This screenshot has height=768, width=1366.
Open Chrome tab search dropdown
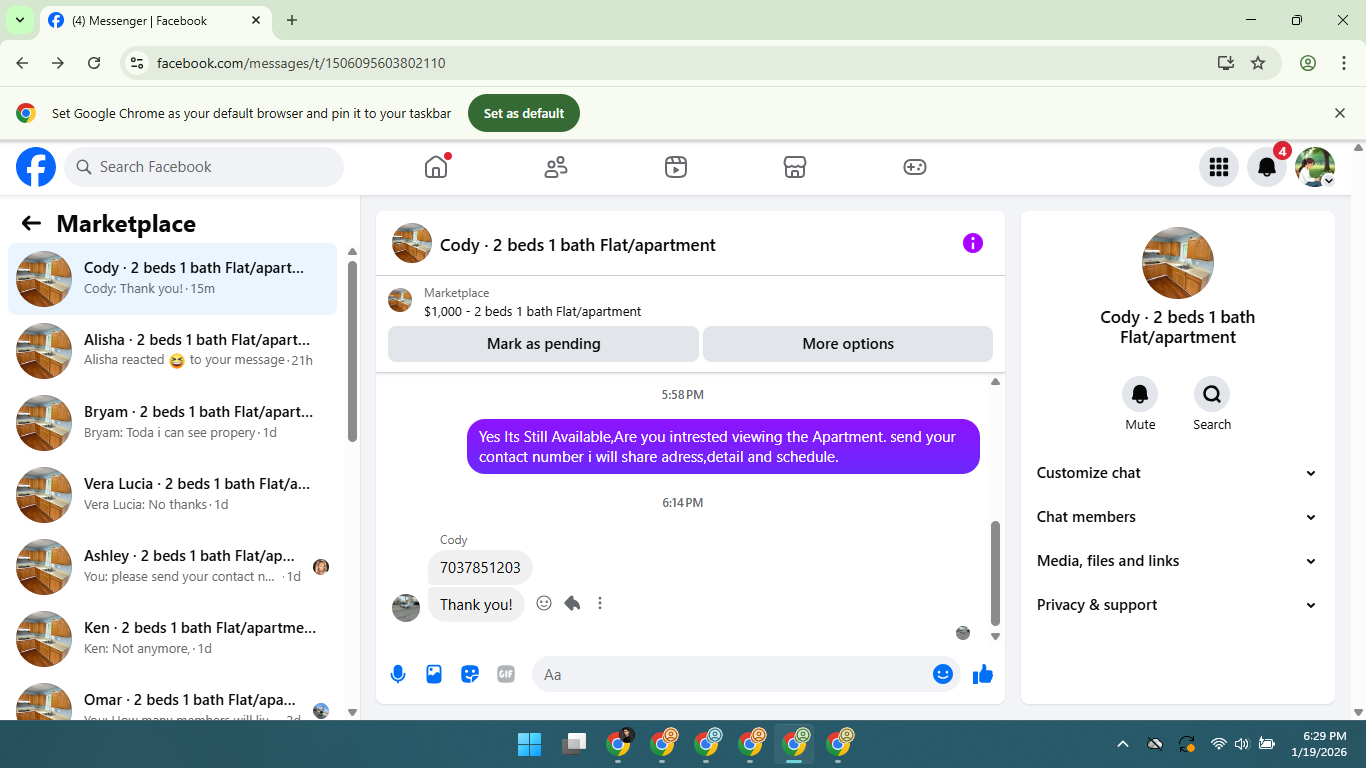[x=19, y=20]
